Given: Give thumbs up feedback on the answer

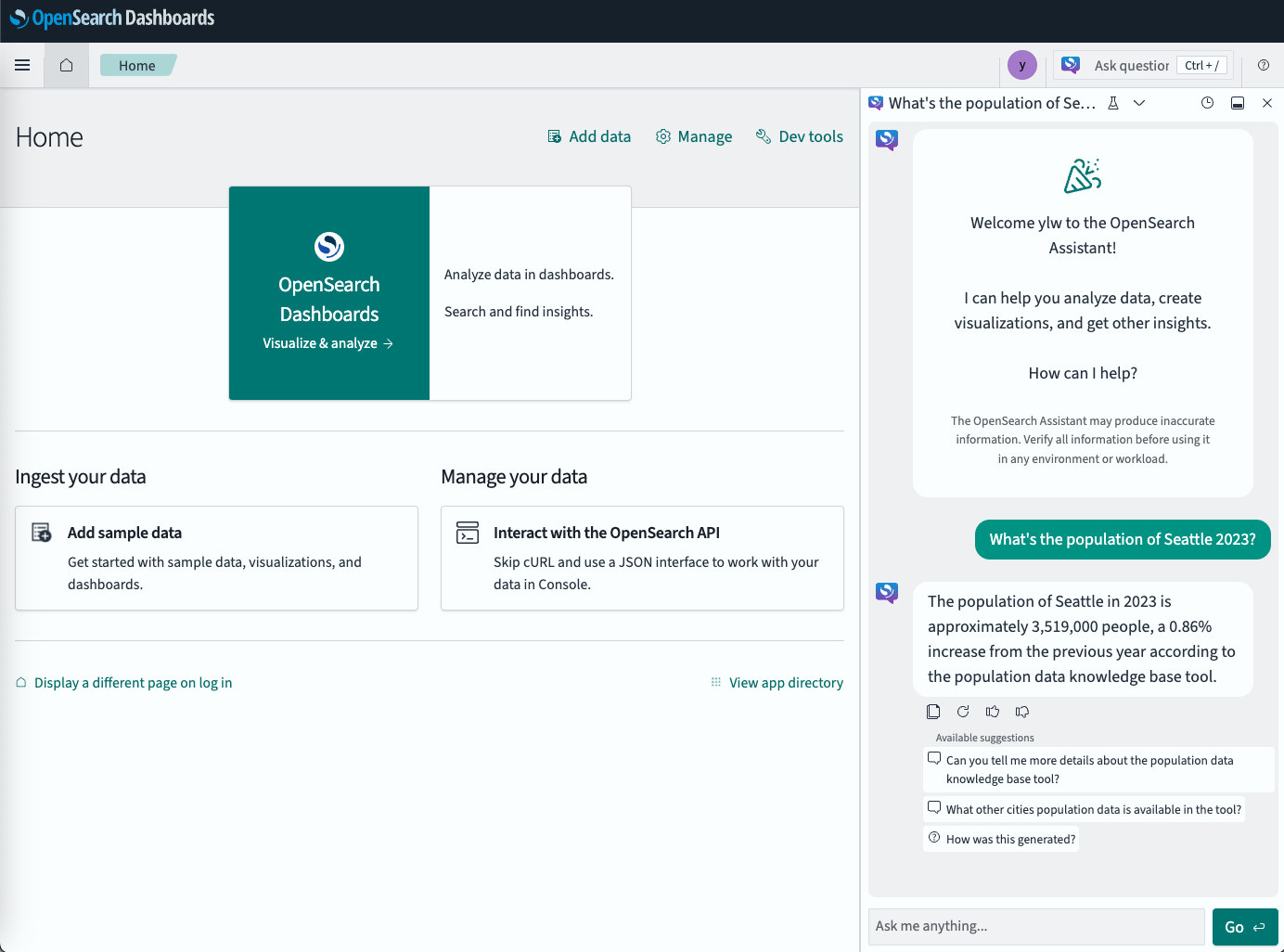Looking at the screenshot, I should 993,711.
